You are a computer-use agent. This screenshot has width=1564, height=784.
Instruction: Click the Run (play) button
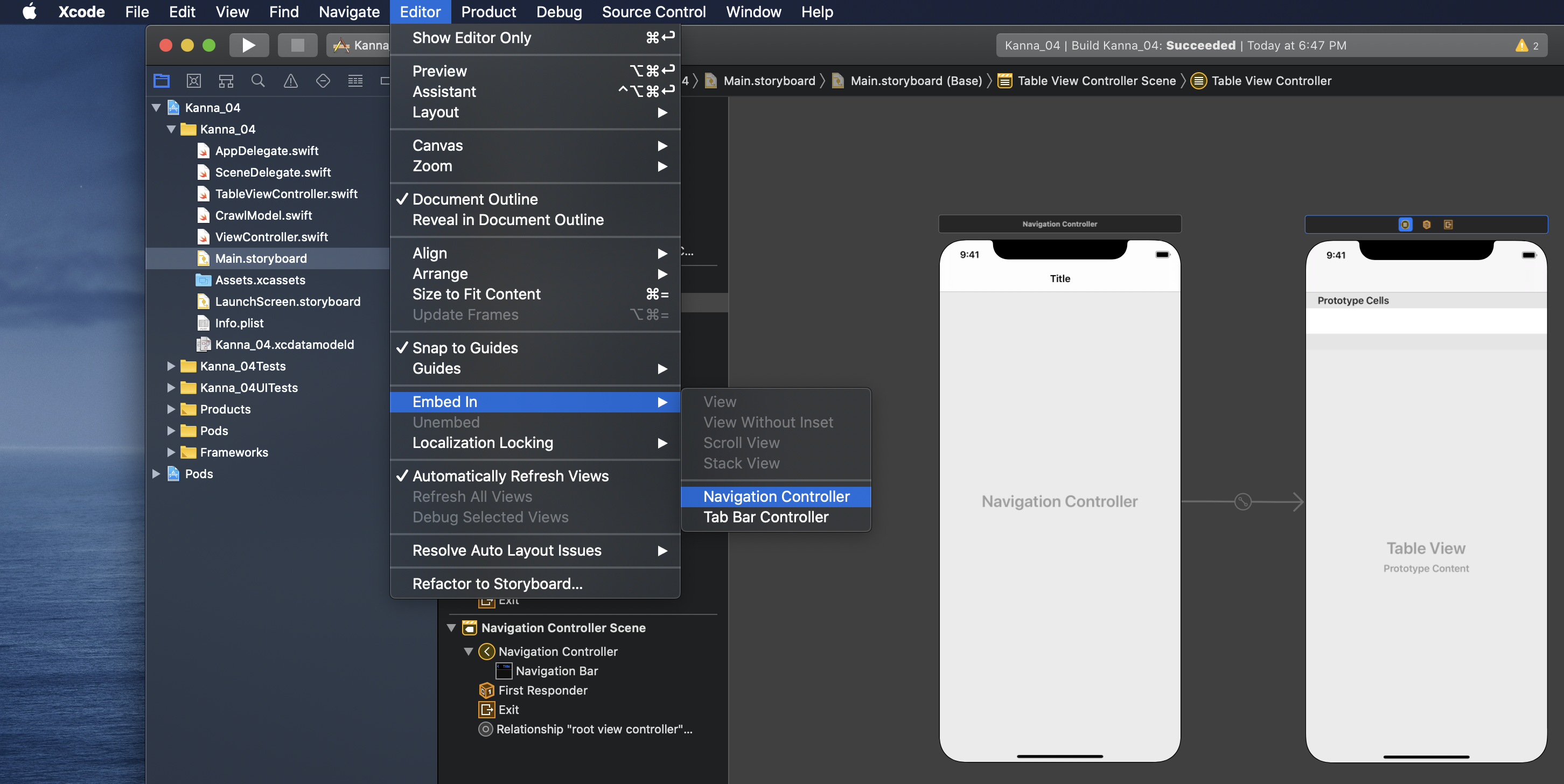(x=248, y=46)
